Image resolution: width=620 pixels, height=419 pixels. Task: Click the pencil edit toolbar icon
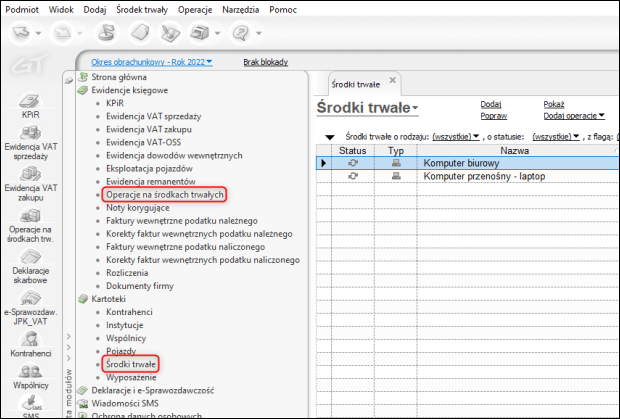click(170, 33)
